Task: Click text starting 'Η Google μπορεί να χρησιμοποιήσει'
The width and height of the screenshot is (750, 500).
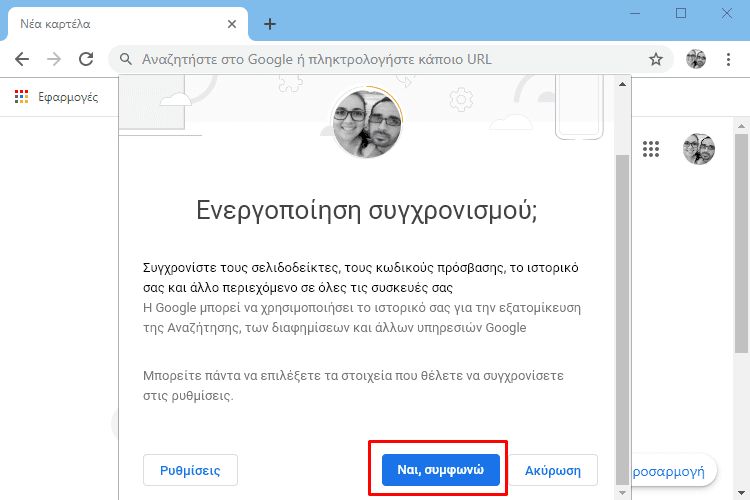Action: [362, 318]
